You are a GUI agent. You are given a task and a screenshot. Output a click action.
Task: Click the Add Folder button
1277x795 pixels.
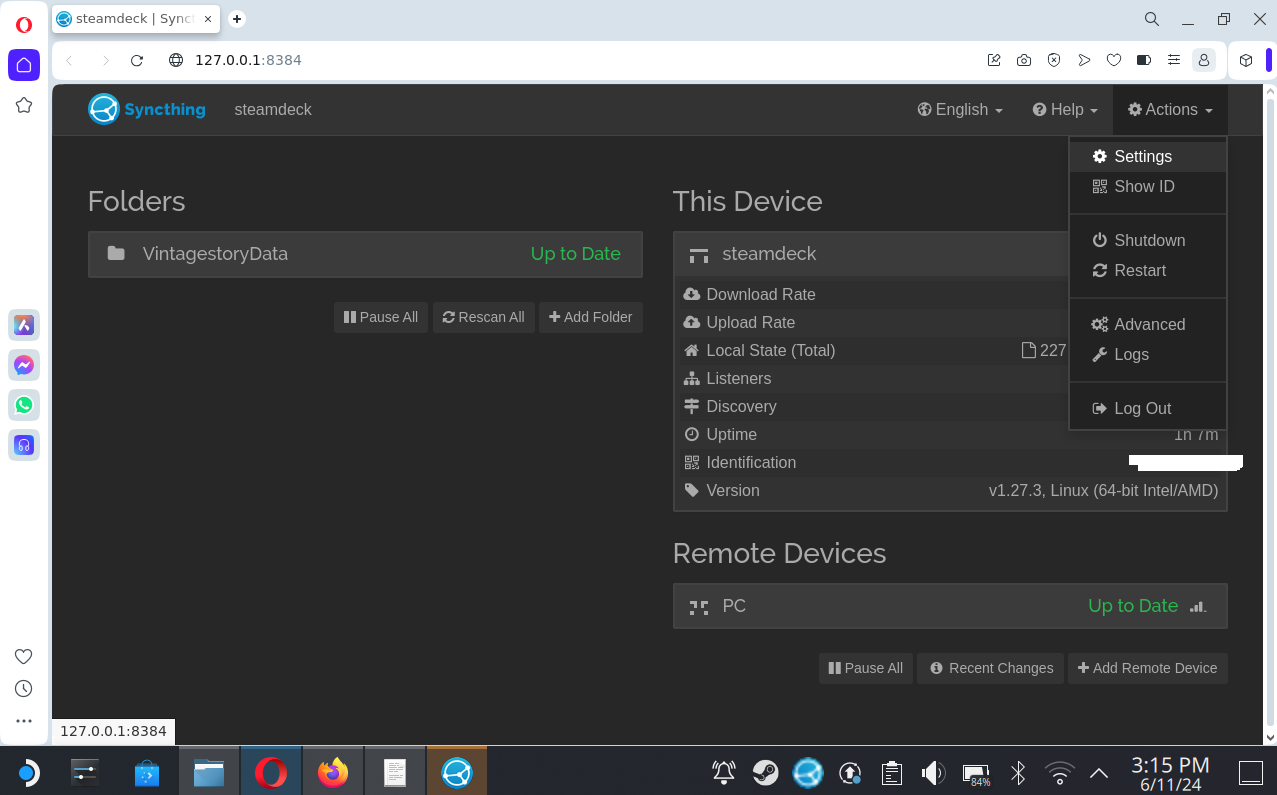click(591, 317)
